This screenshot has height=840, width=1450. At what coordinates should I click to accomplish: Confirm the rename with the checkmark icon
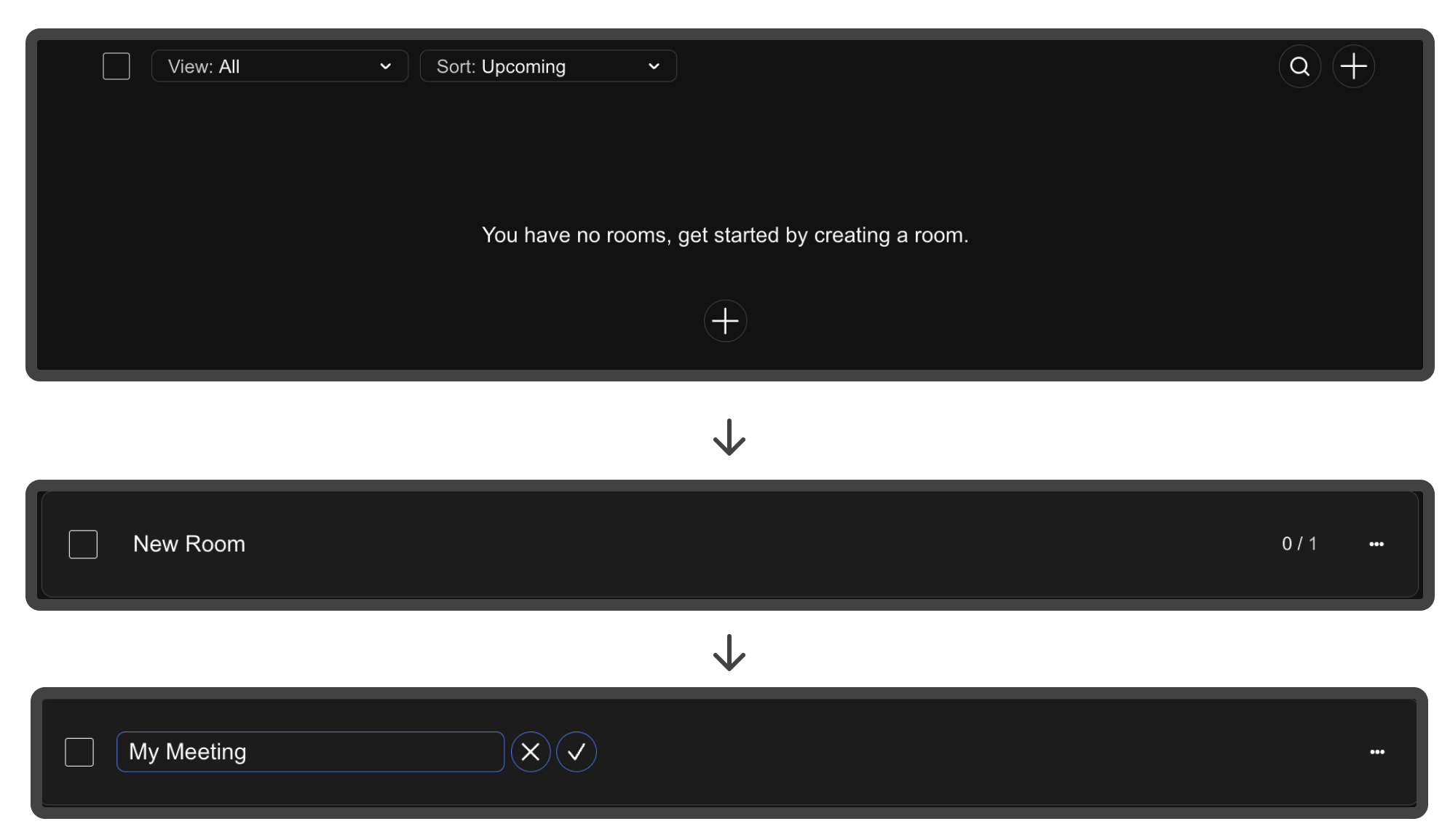pos(577,752)
